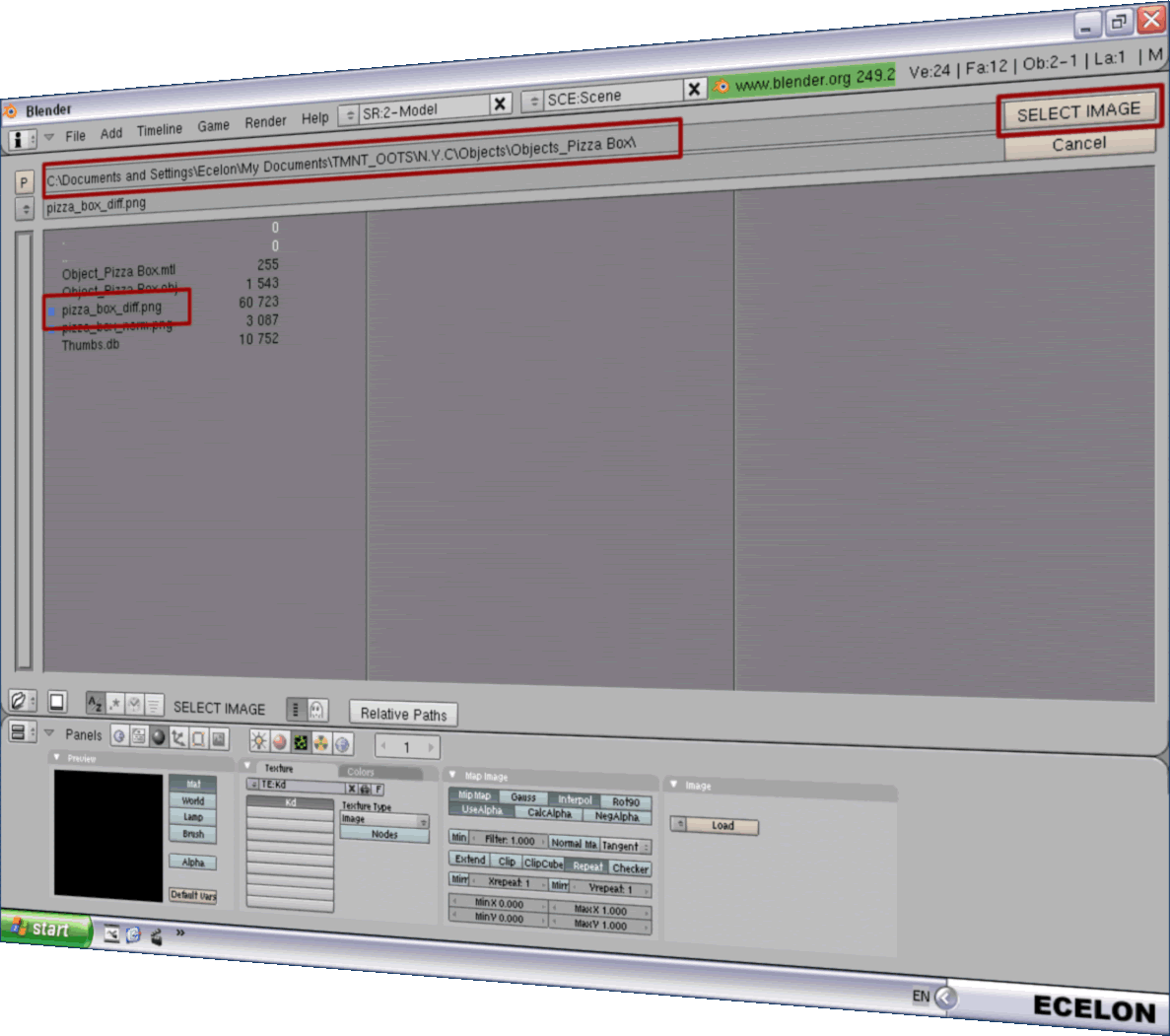Open the recent directories dropdown arrows
The width and height of the screenshot is (1170, 1036).
click(x=25, y=209)
